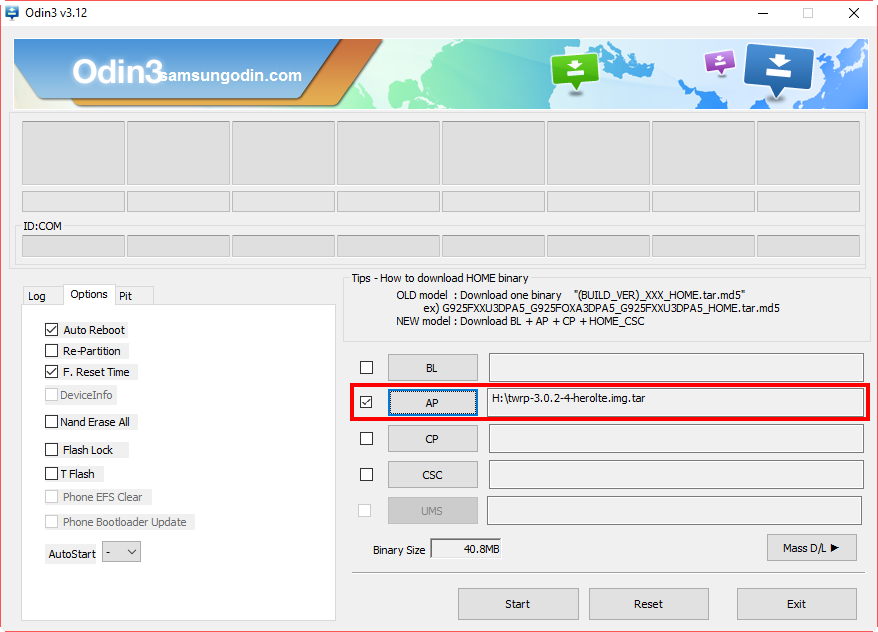Image resolution: width=878 pixels, height=632 pixels.
Task: Click the CSC file path field
Action: pos(676,474)
